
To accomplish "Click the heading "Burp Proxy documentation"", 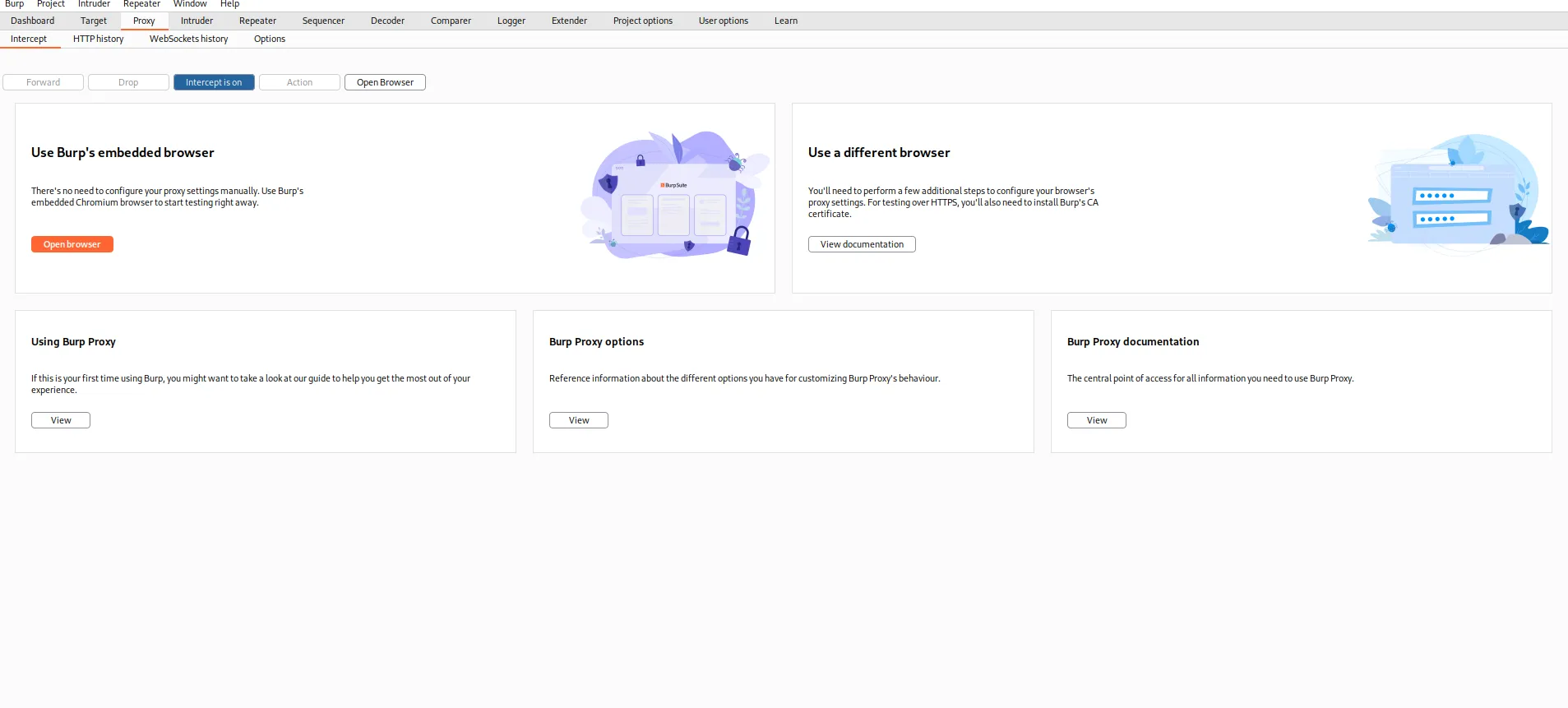I will [x=1133, y=341].
